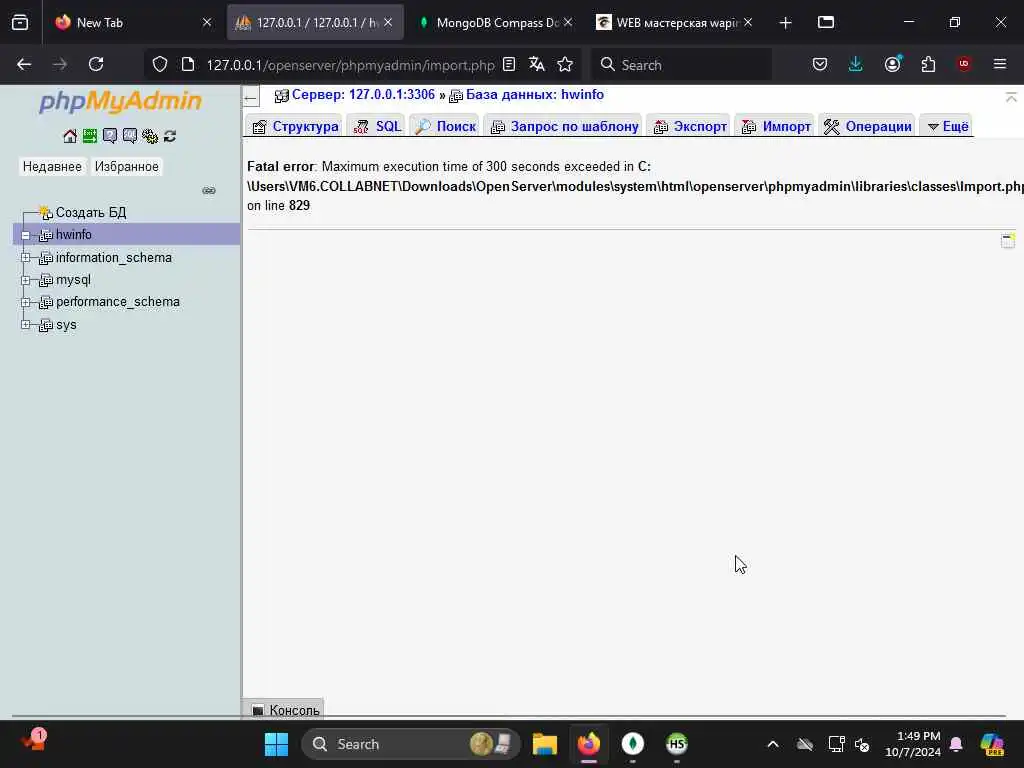
Task: Switch to WEB мастерская browser tab
Action: 676,22
